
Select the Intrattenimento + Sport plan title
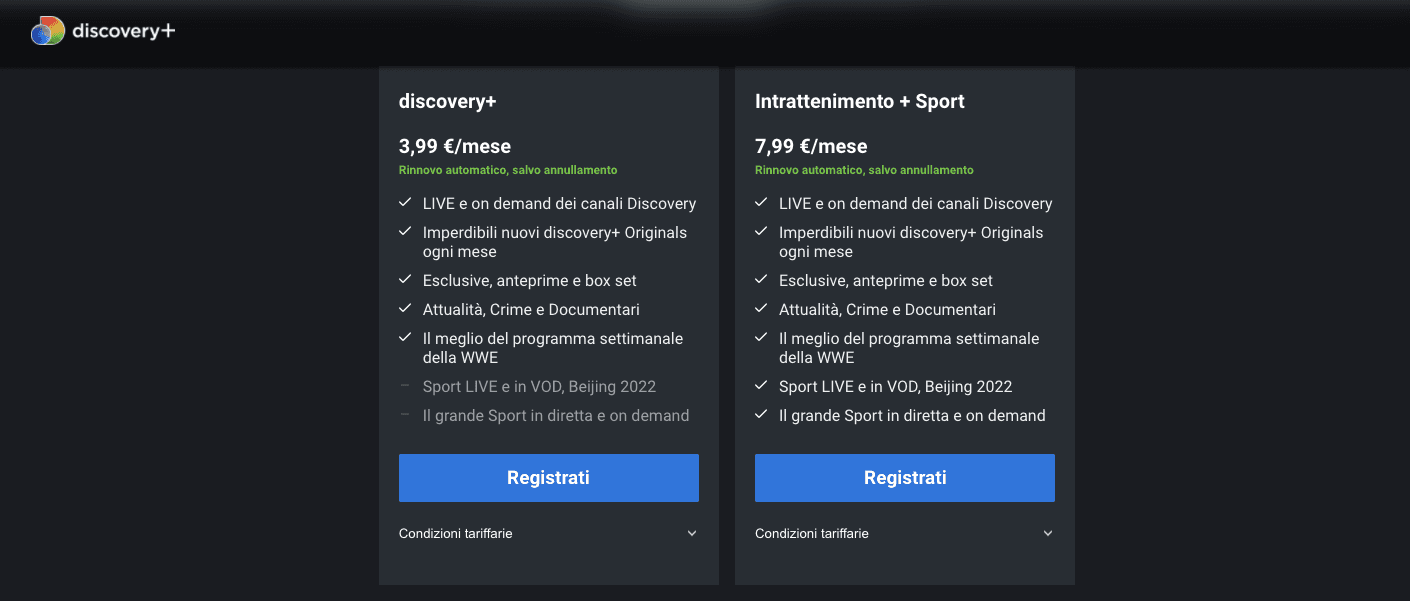click(x=859, y=101)
